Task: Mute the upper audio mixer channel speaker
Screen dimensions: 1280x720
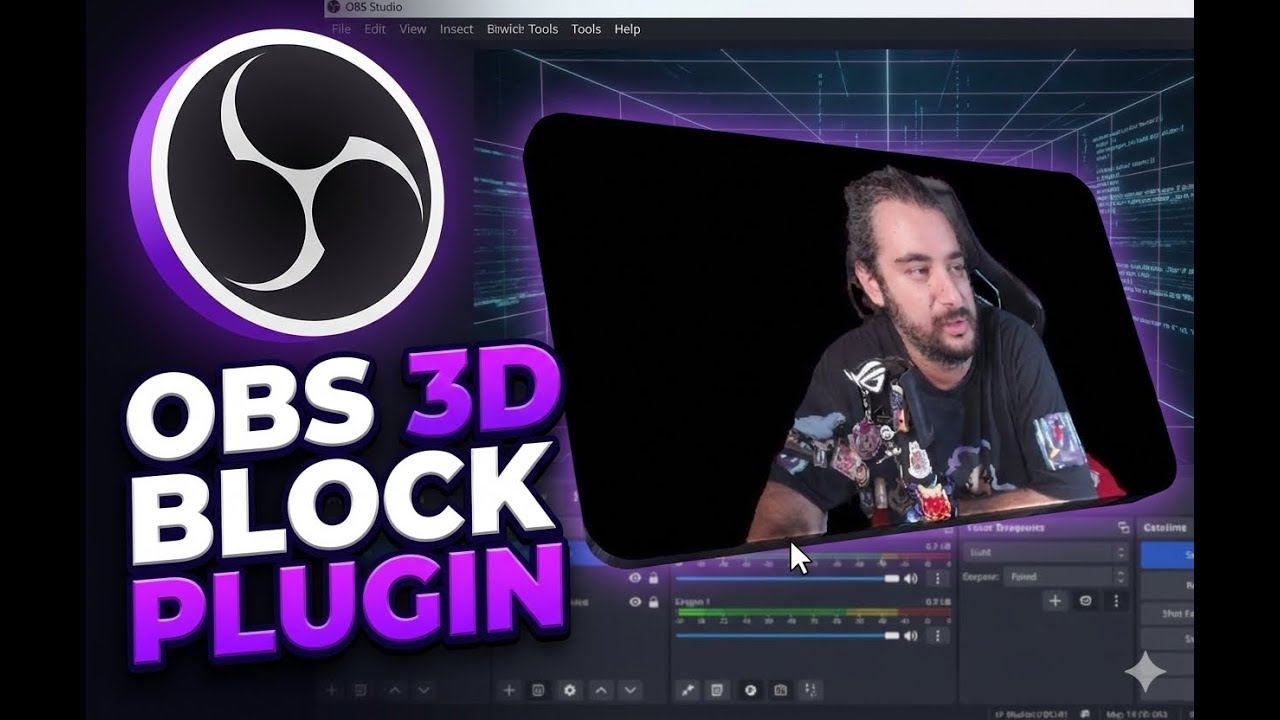Action: coord(911,578)
